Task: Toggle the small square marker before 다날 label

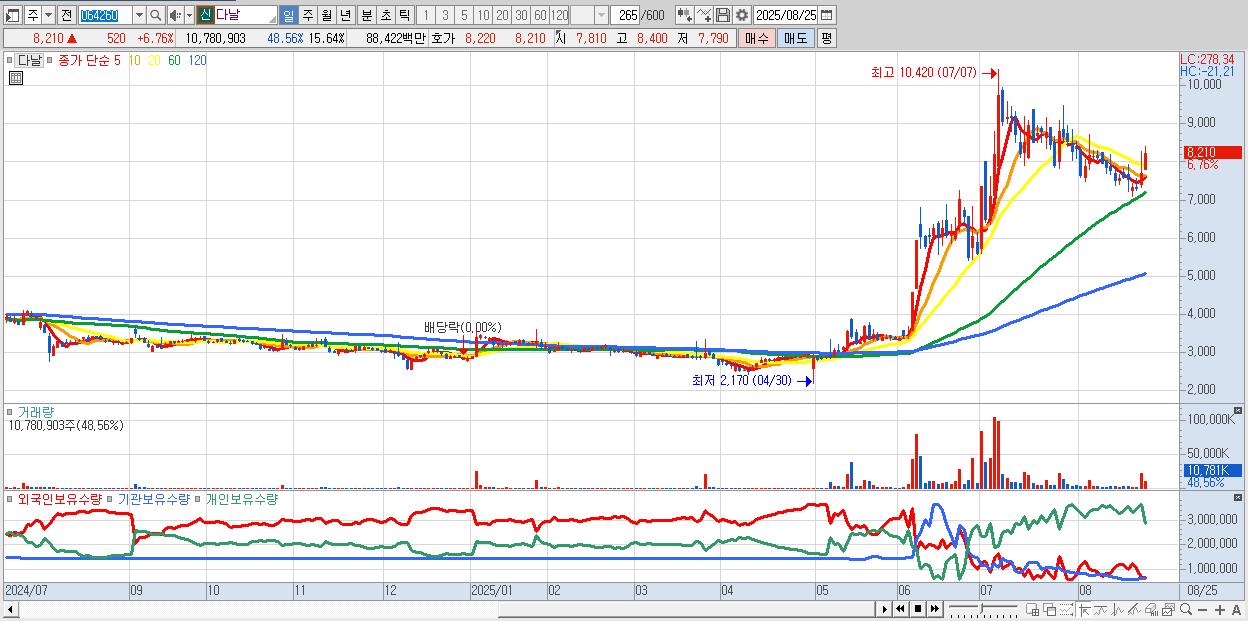Action: tap(10, 60)
